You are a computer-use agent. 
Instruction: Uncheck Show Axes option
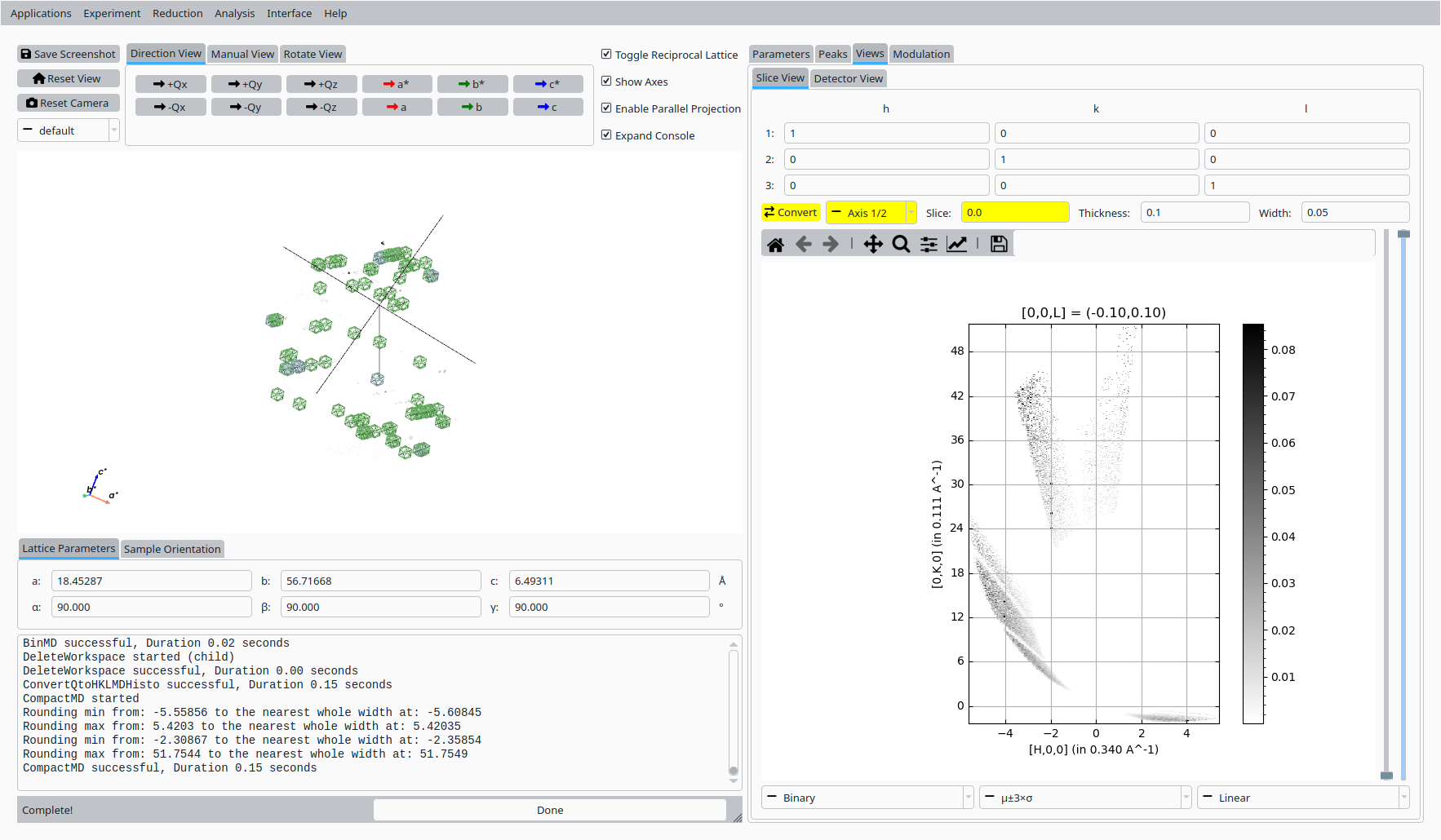tap(606, 82)
